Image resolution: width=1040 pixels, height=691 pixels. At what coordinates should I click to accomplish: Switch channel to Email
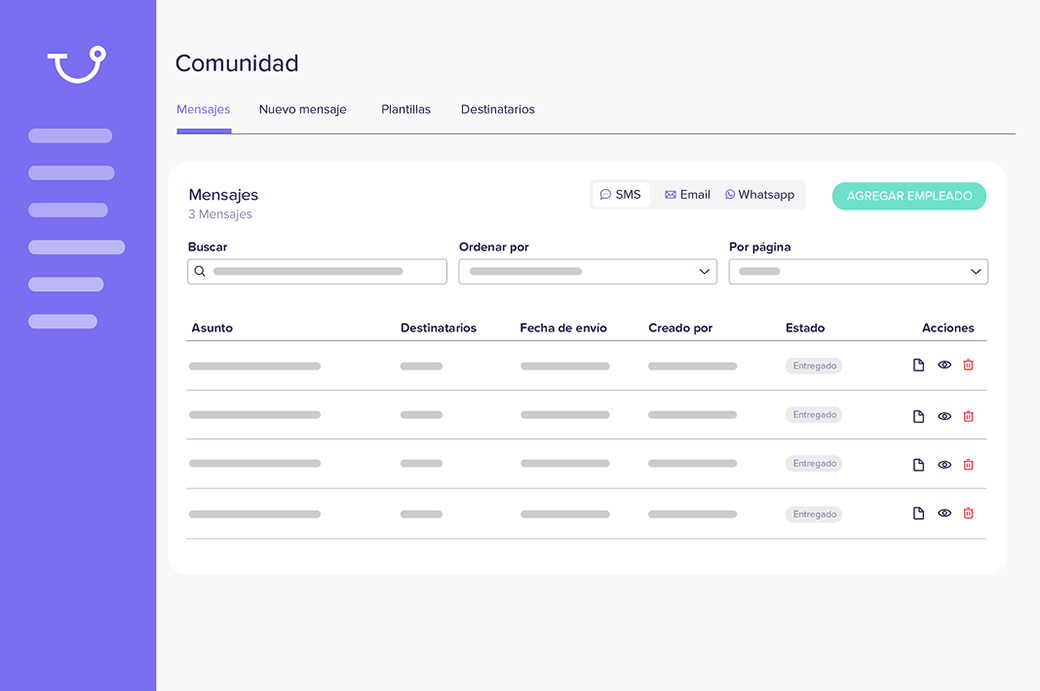(687, 195)
